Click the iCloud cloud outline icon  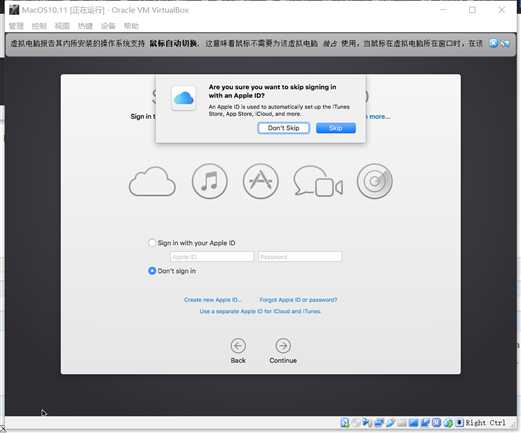click(152, 181)
